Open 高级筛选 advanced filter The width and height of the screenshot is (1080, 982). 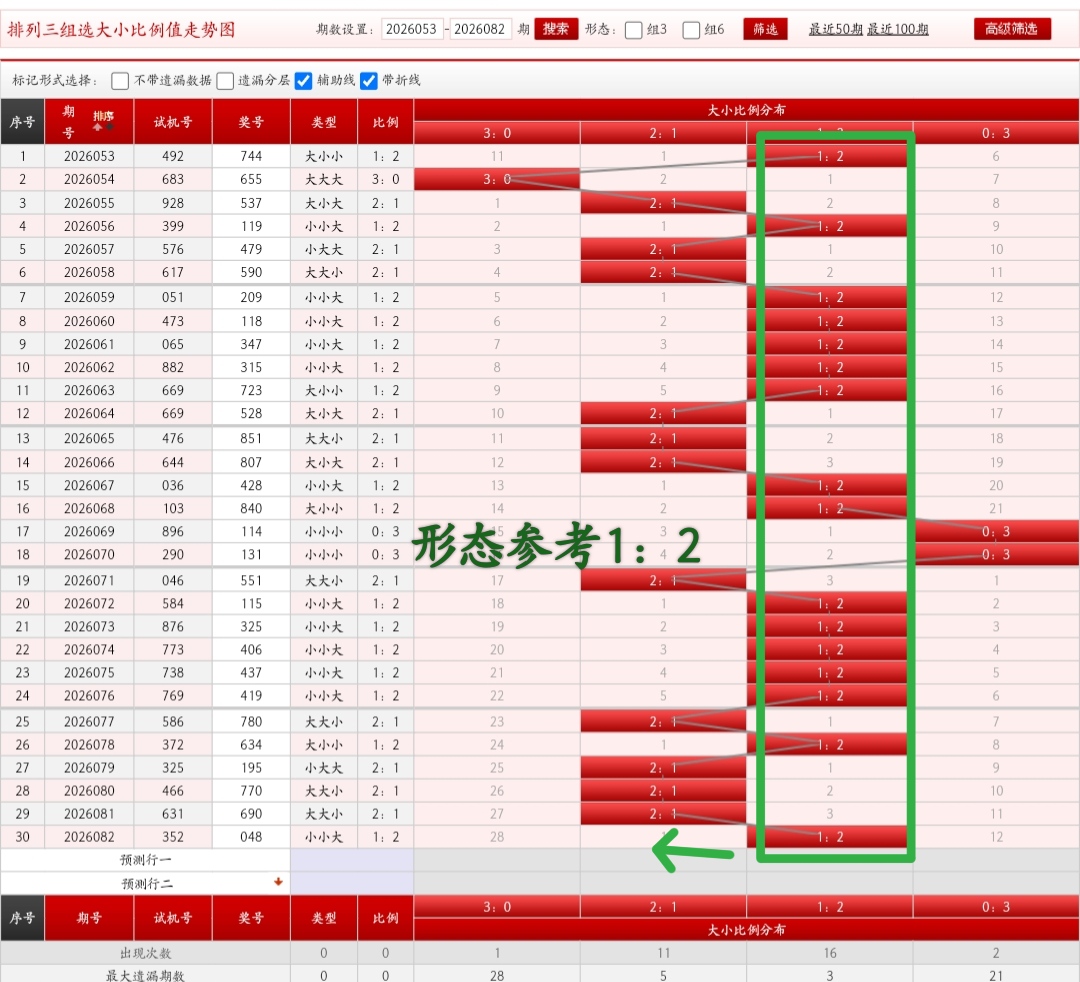[x=1011, y=29]
